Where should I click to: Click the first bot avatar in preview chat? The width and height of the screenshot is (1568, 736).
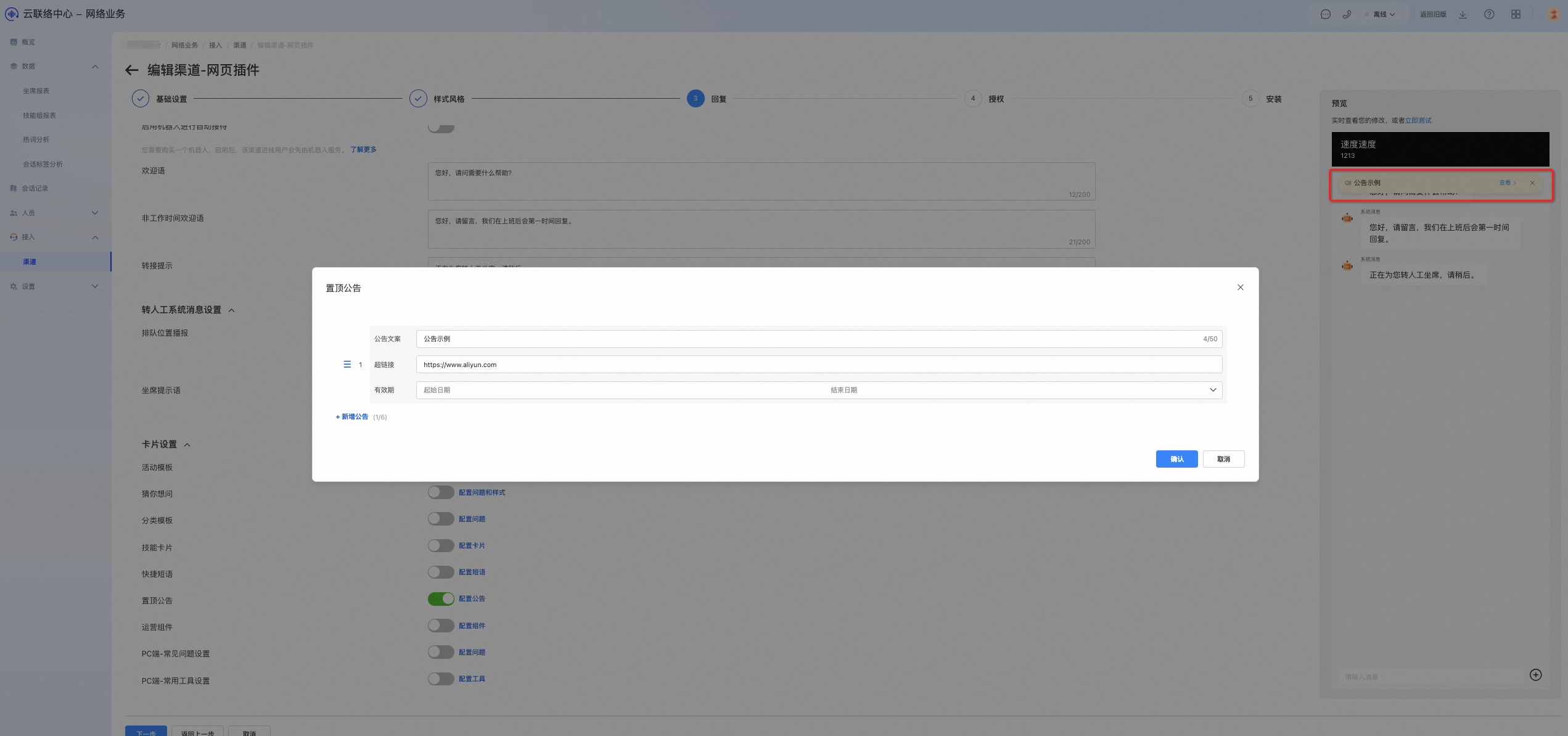tap(1347, 218)
